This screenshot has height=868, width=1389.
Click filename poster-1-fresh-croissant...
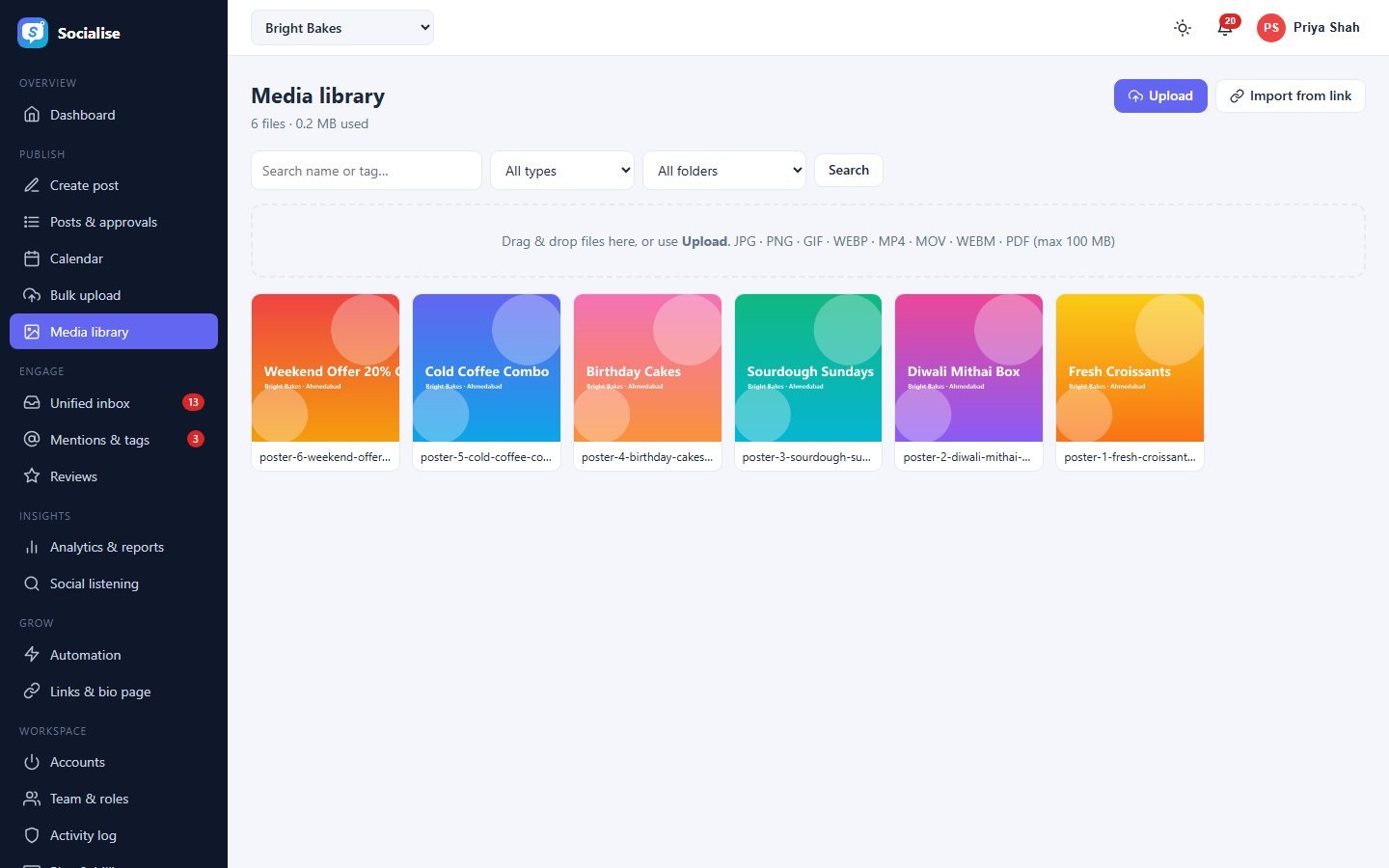click(1130, 457)
